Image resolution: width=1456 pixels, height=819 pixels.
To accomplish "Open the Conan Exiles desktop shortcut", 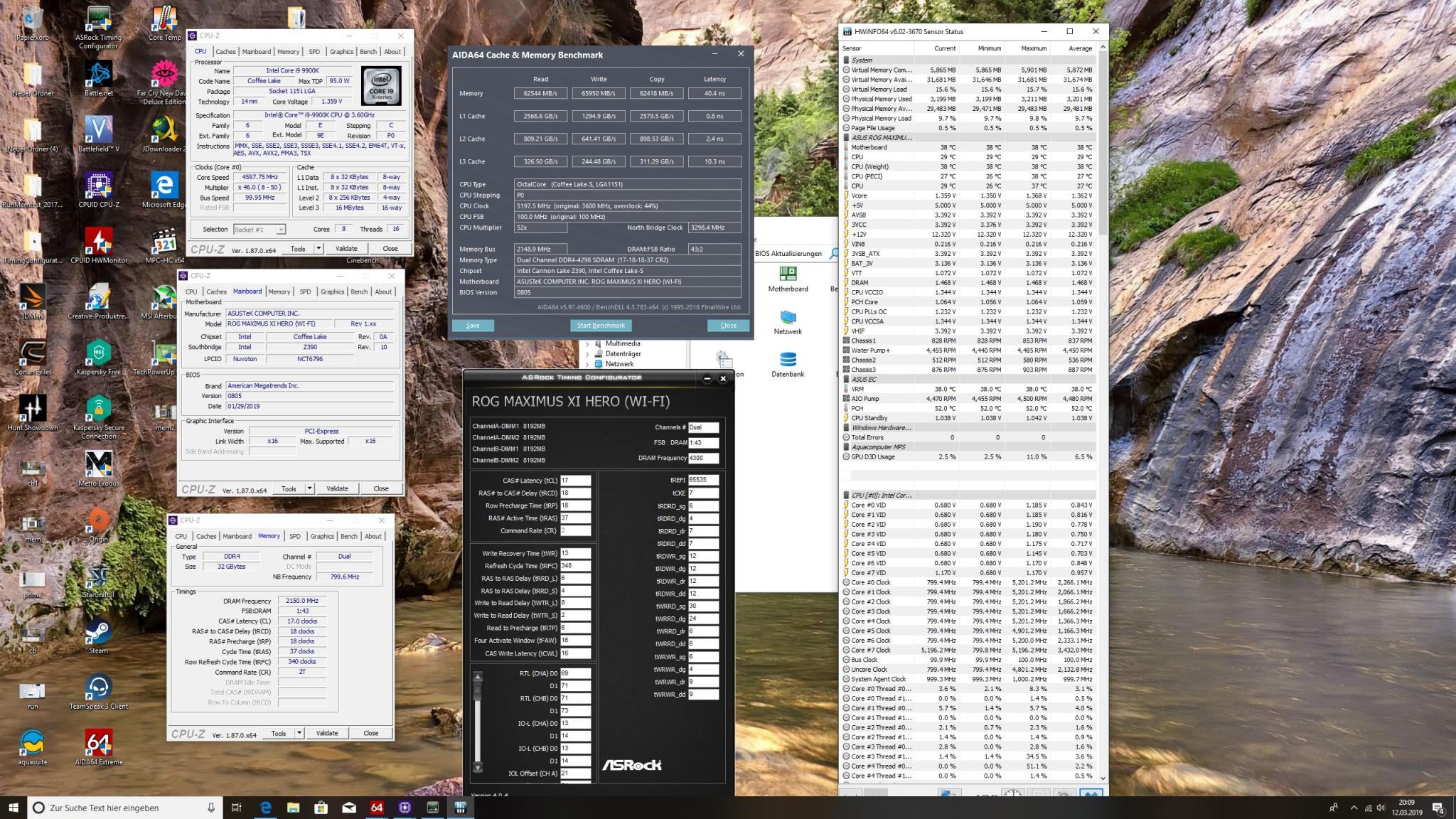I will pos(32,357).
